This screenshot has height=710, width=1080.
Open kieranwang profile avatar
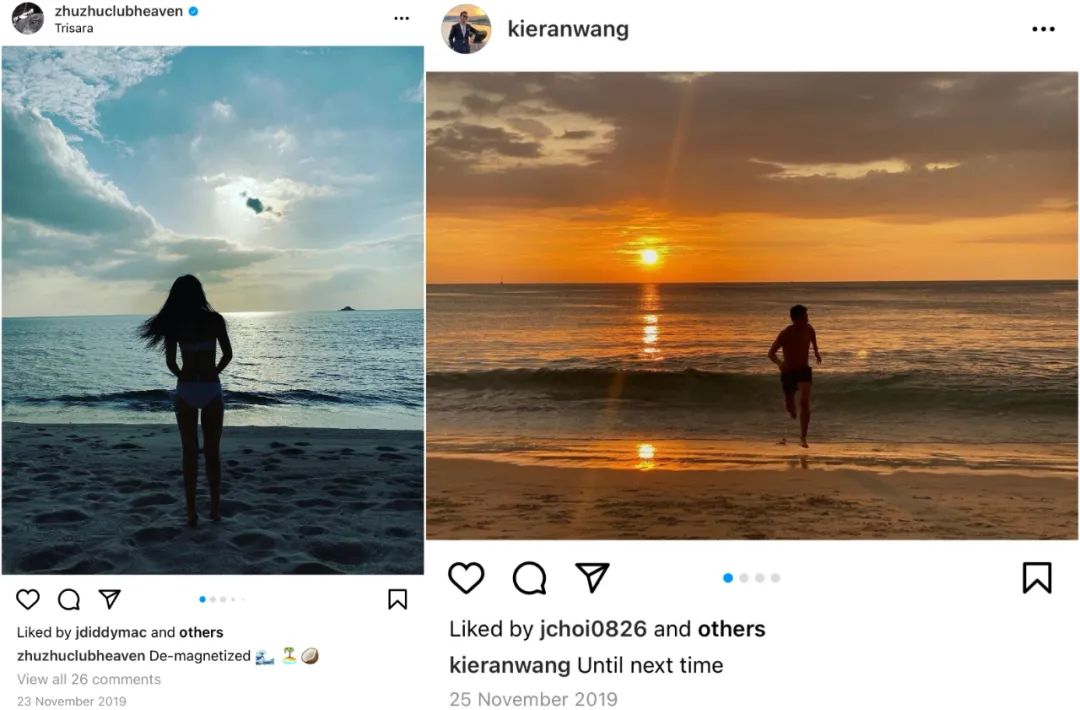click(x=466, y=29)
